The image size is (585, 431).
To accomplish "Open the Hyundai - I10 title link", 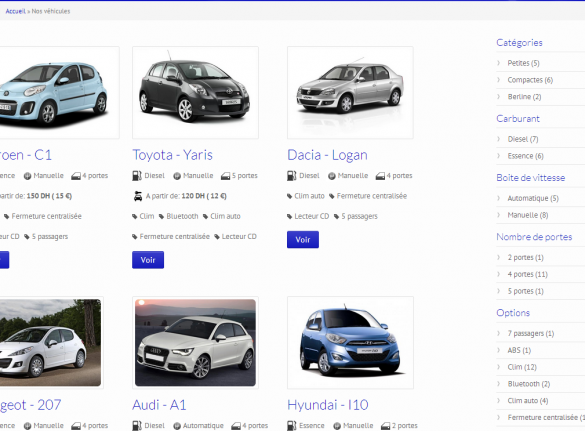I will pos(328,405).
